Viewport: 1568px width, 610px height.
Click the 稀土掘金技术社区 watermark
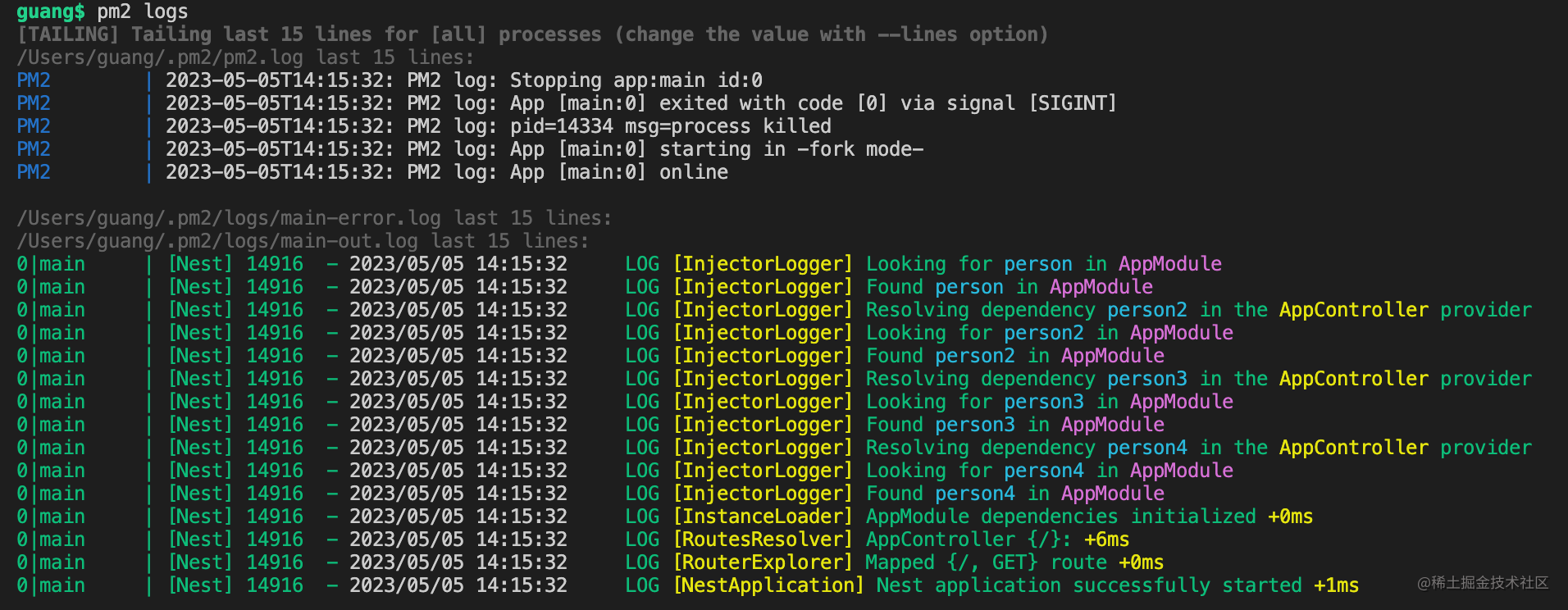point(1483,583)
